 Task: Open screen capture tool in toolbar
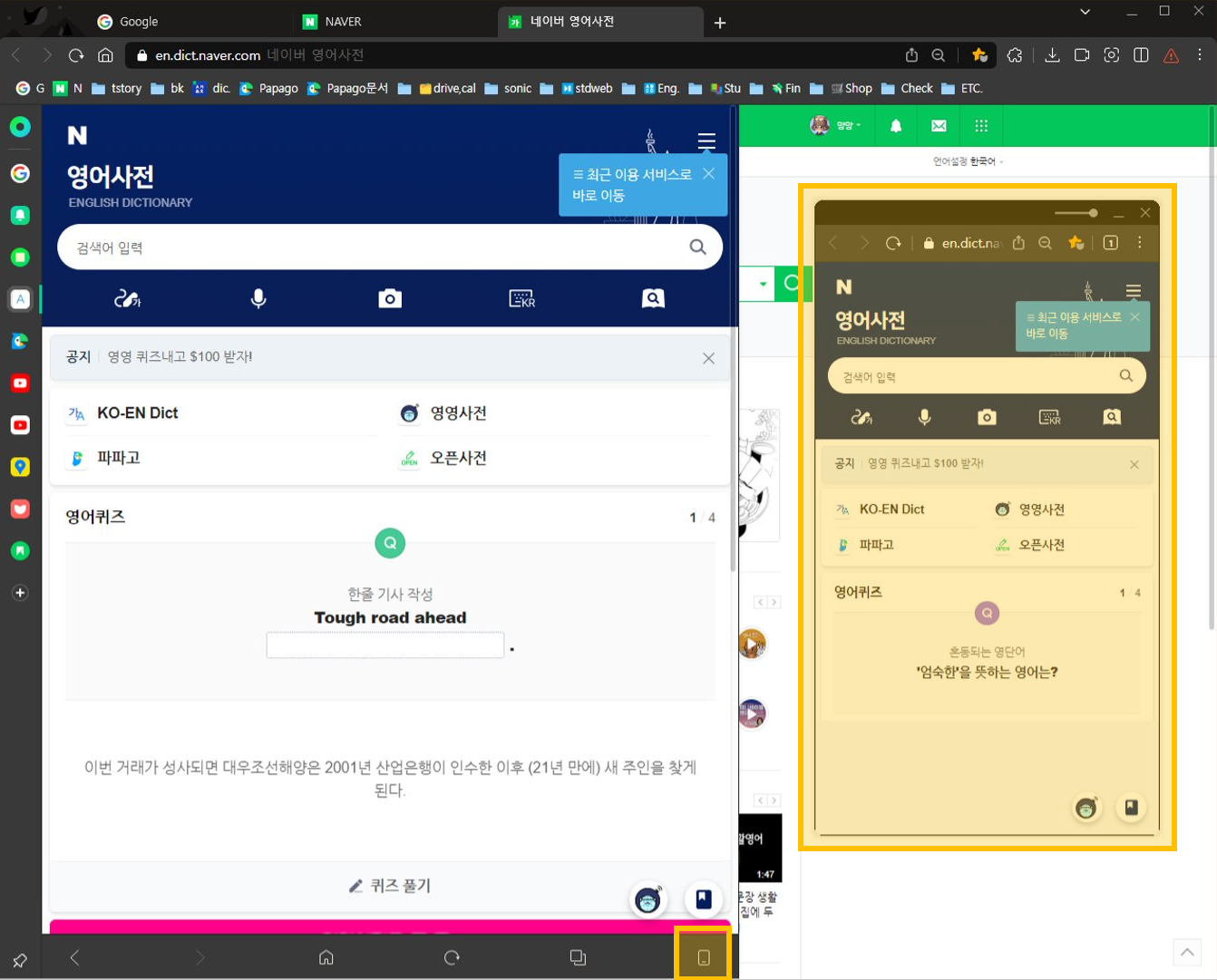pyautogui.click(x=1112, y=55)
